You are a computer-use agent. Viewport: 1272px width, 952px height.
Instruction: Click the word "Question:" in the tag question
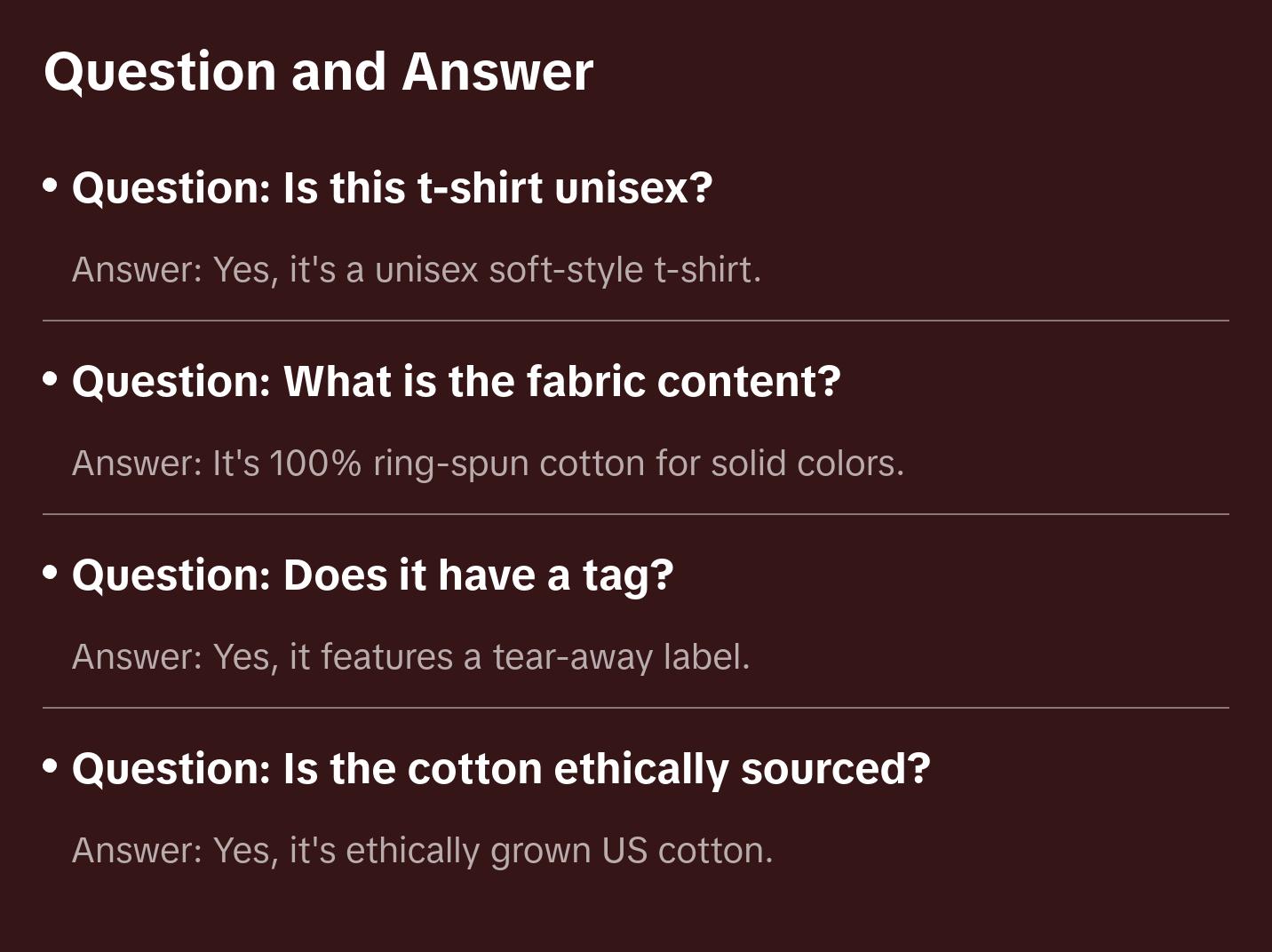click(171, 575)
